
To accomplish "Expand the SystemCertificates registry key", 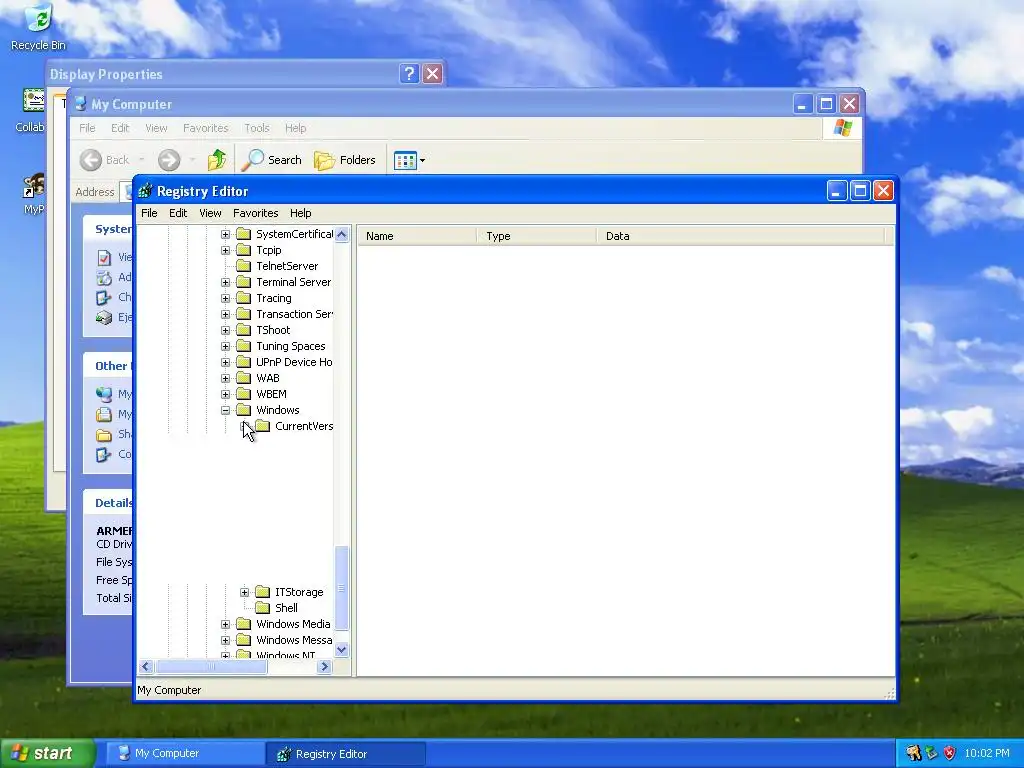I will coord(225,234).
